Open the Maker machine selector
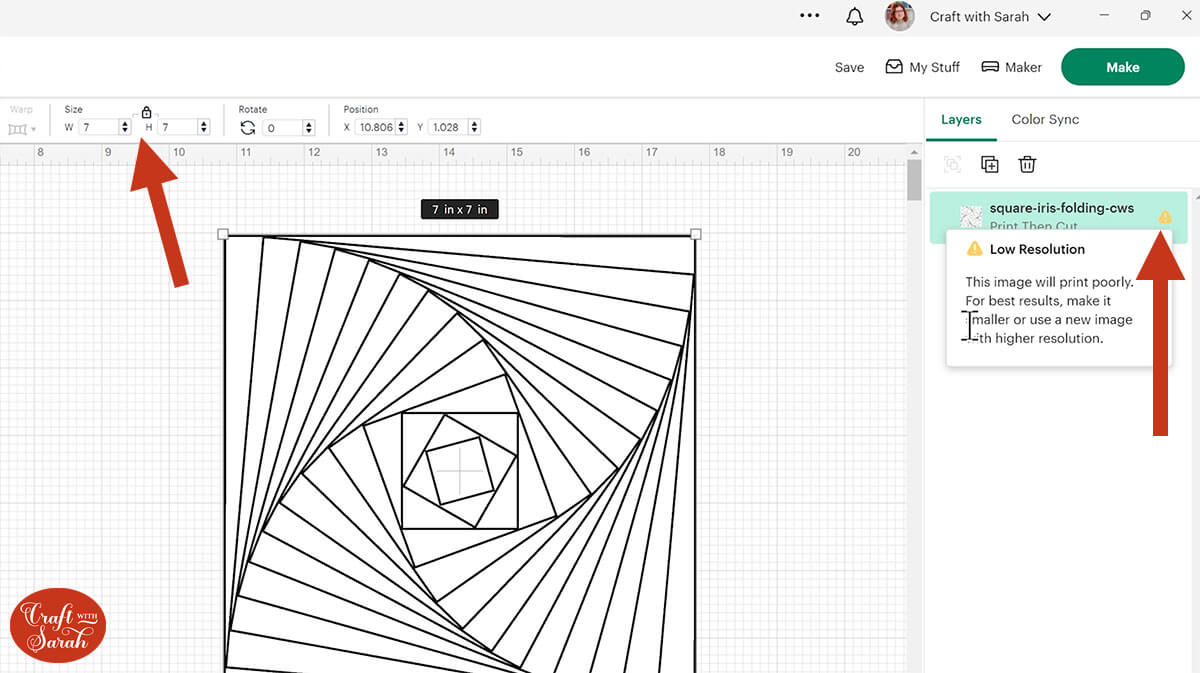 click(1011, 67)
